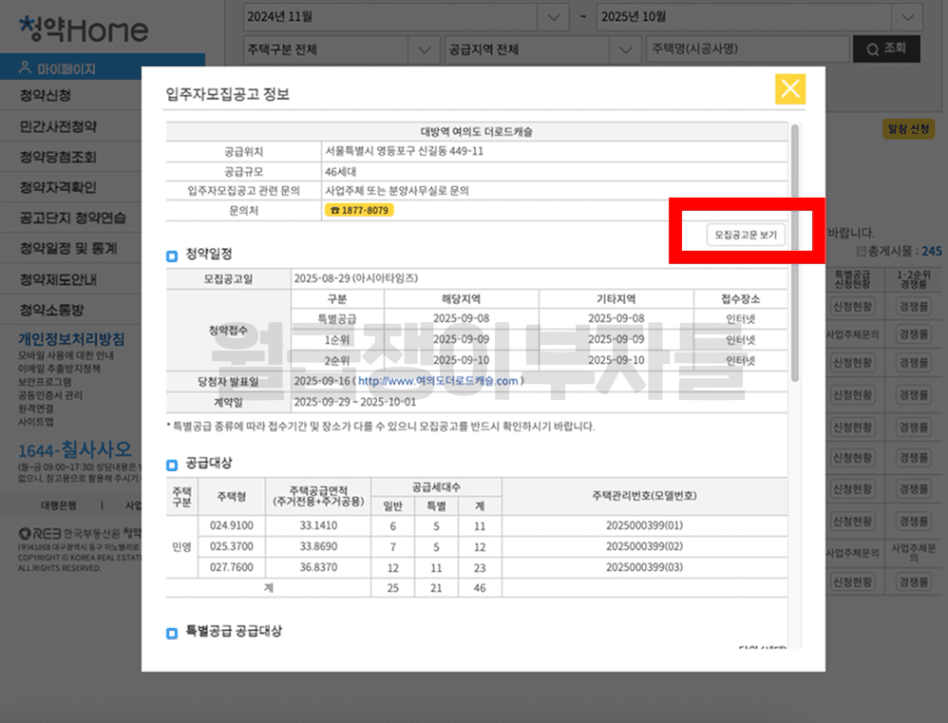Open 청약자격확인 in the sidebar menu
Viewport: 948px width, 723px height.
click(58, 187)
